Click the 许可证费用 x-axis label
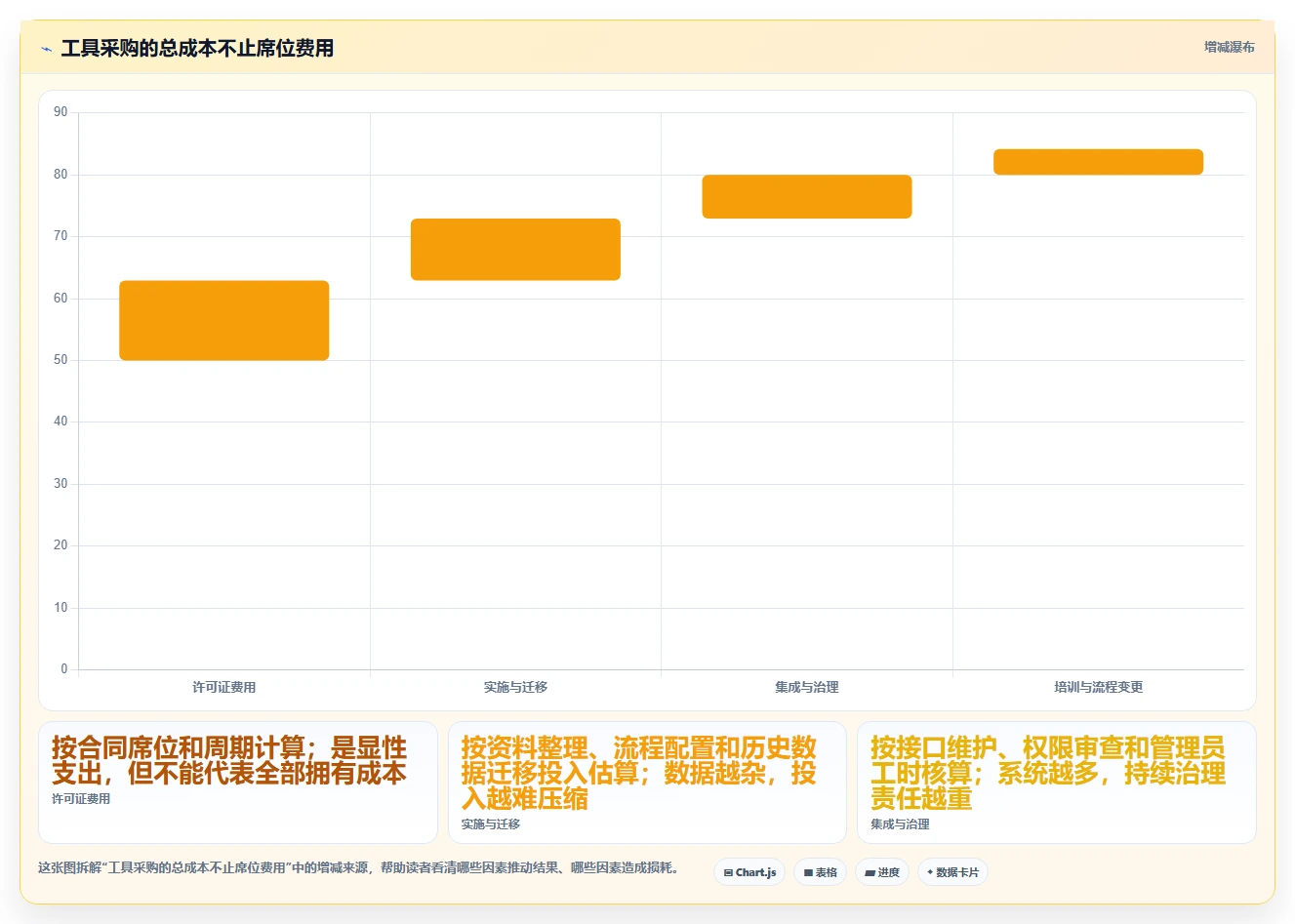 tap(224, 687)
